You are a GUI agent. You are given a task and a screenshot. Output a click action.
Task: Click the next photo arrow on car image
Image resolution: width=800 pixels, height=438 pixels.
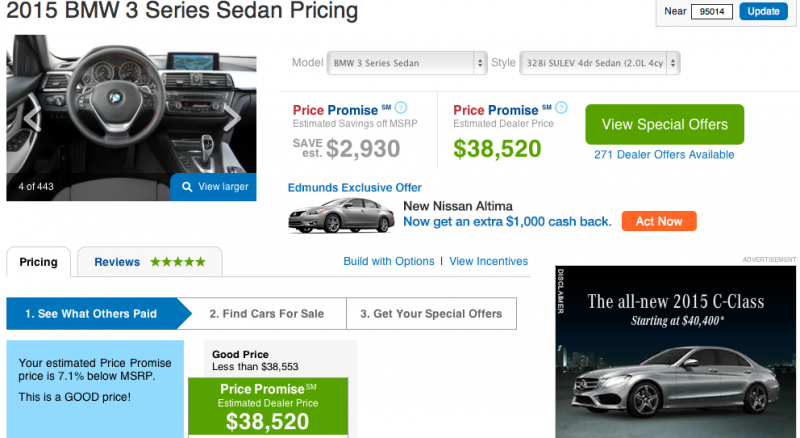[232, 118]
